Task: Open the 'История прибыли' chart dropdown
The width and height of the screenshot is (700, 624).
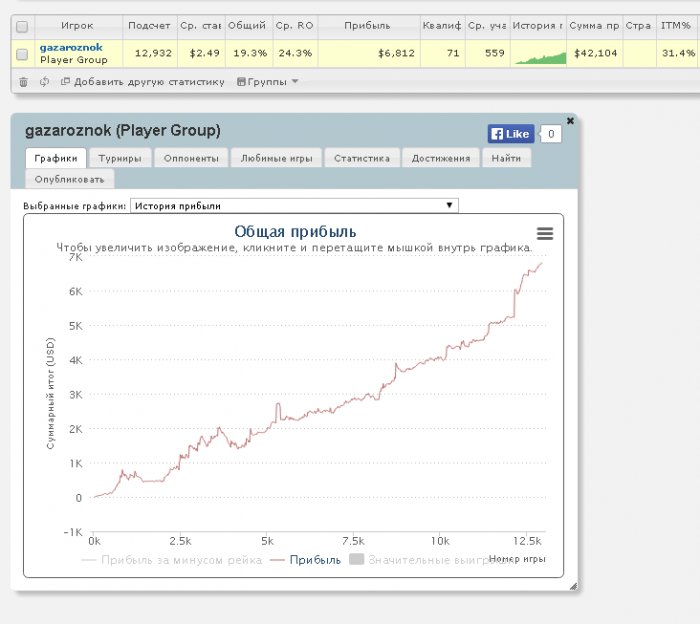Action: [294, 205]
